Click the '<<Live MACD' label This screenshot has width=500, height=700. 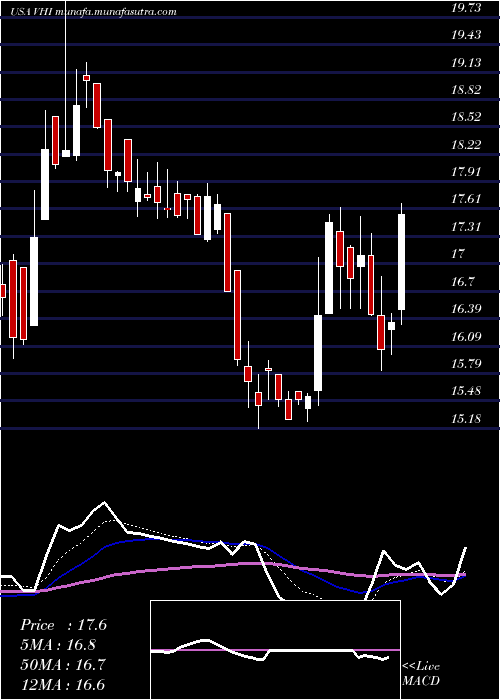(x=421, y=674)
